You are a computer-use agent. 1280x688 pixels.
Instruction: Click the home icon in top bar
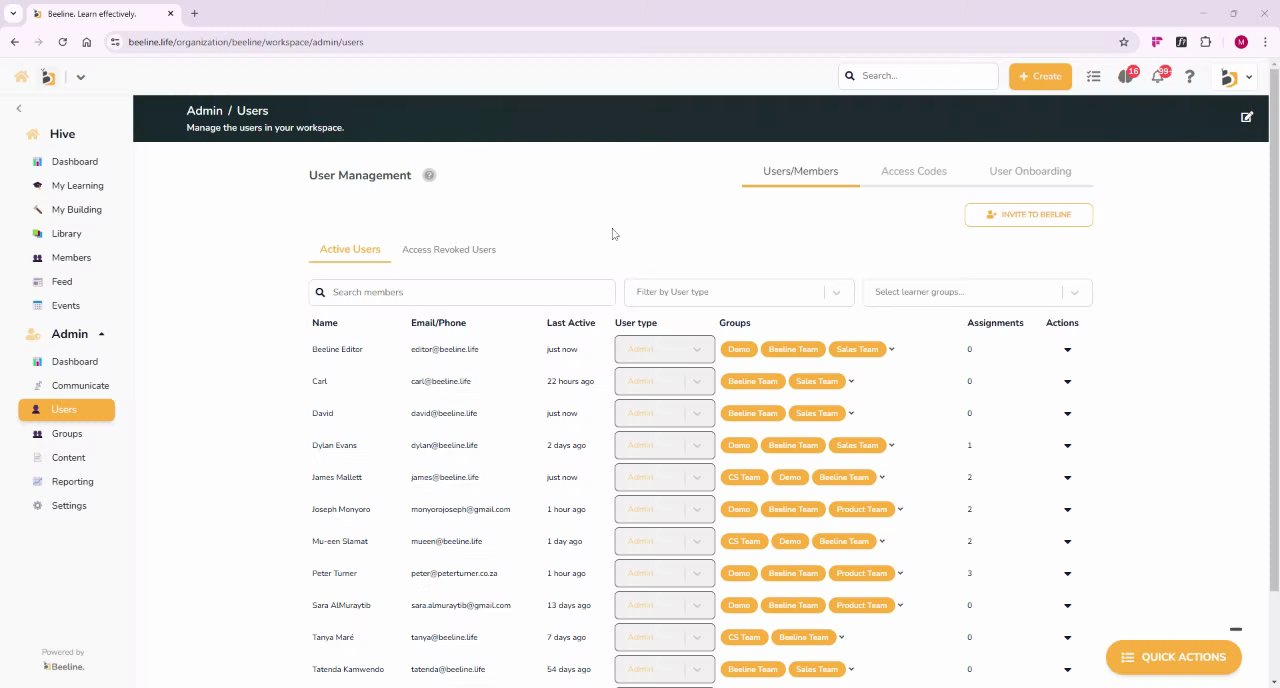pos(21,77)
